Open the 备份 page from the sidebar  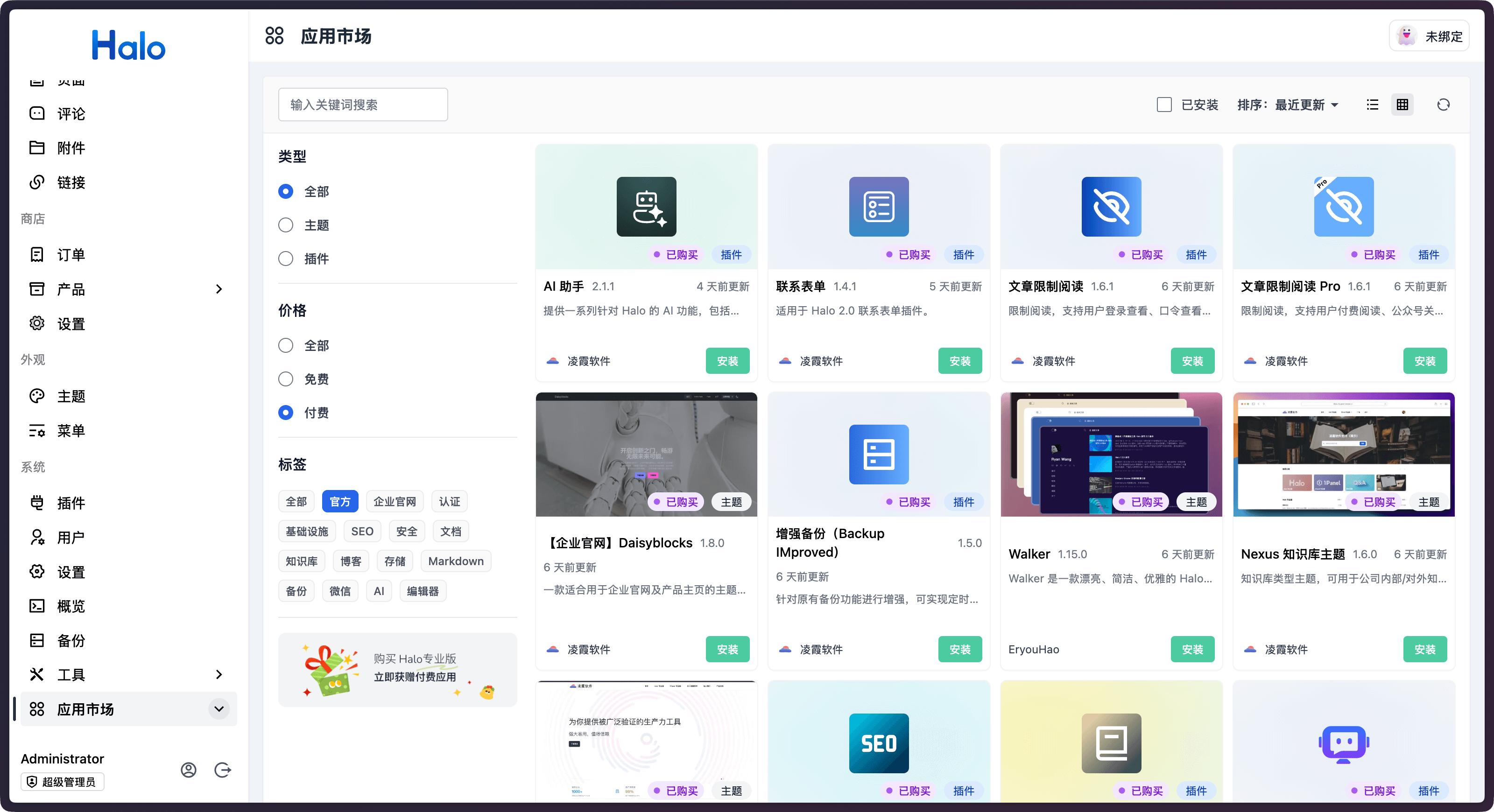point(71,640)
